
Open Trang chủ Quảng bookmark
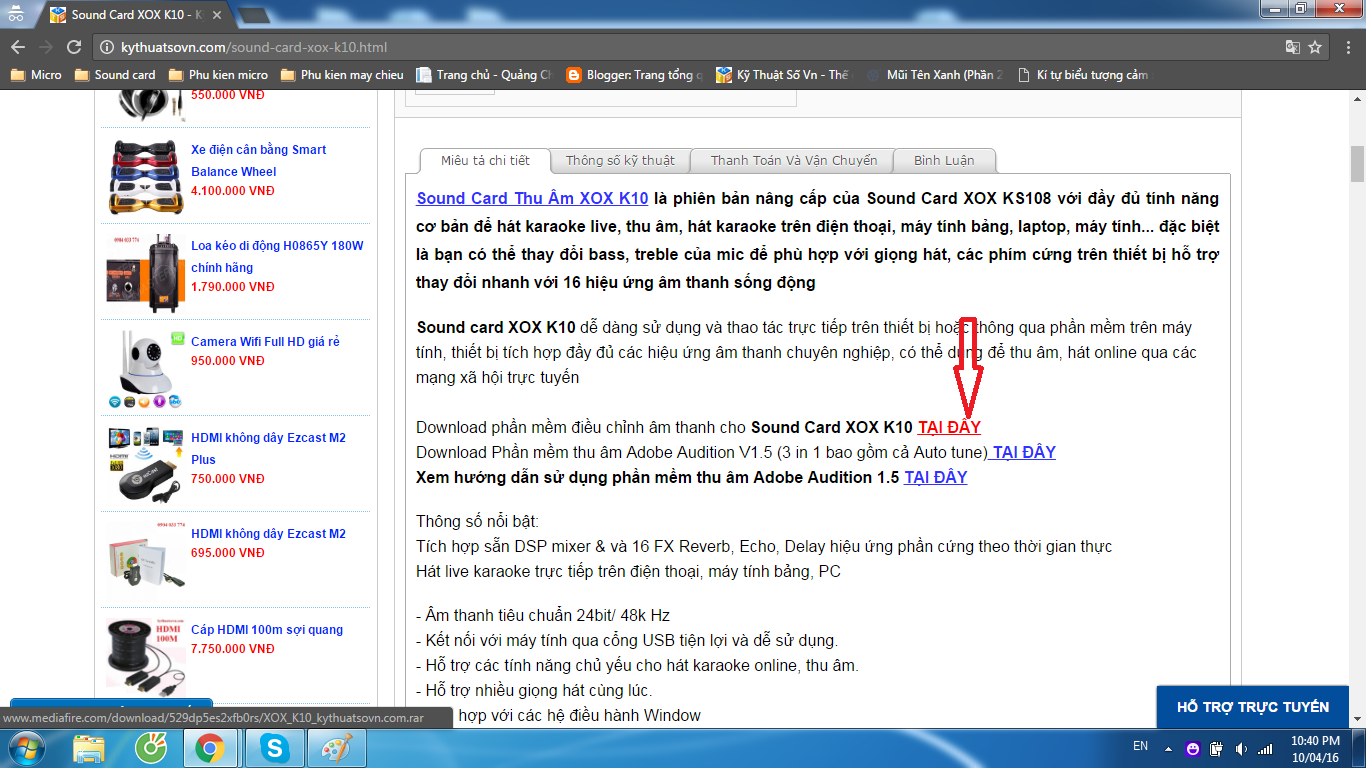[x=484, y=75]
